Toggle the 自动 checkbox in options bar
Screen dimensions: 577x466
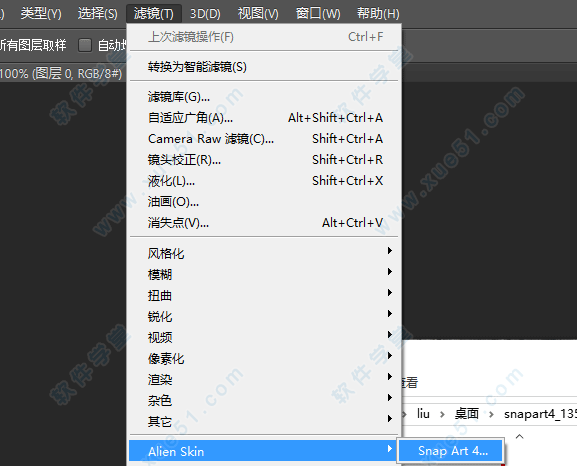tap(85, 45)
